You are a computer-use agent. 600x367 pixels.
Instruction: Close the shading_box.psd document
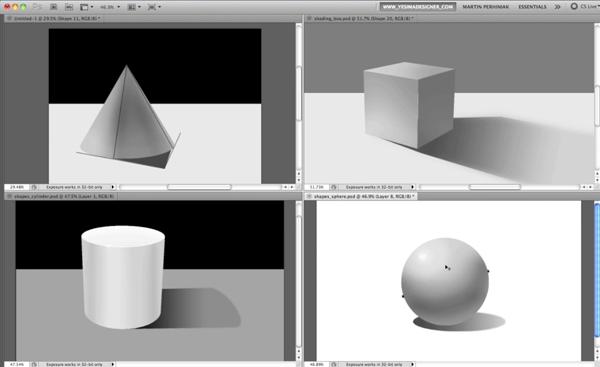click(309, 18)
